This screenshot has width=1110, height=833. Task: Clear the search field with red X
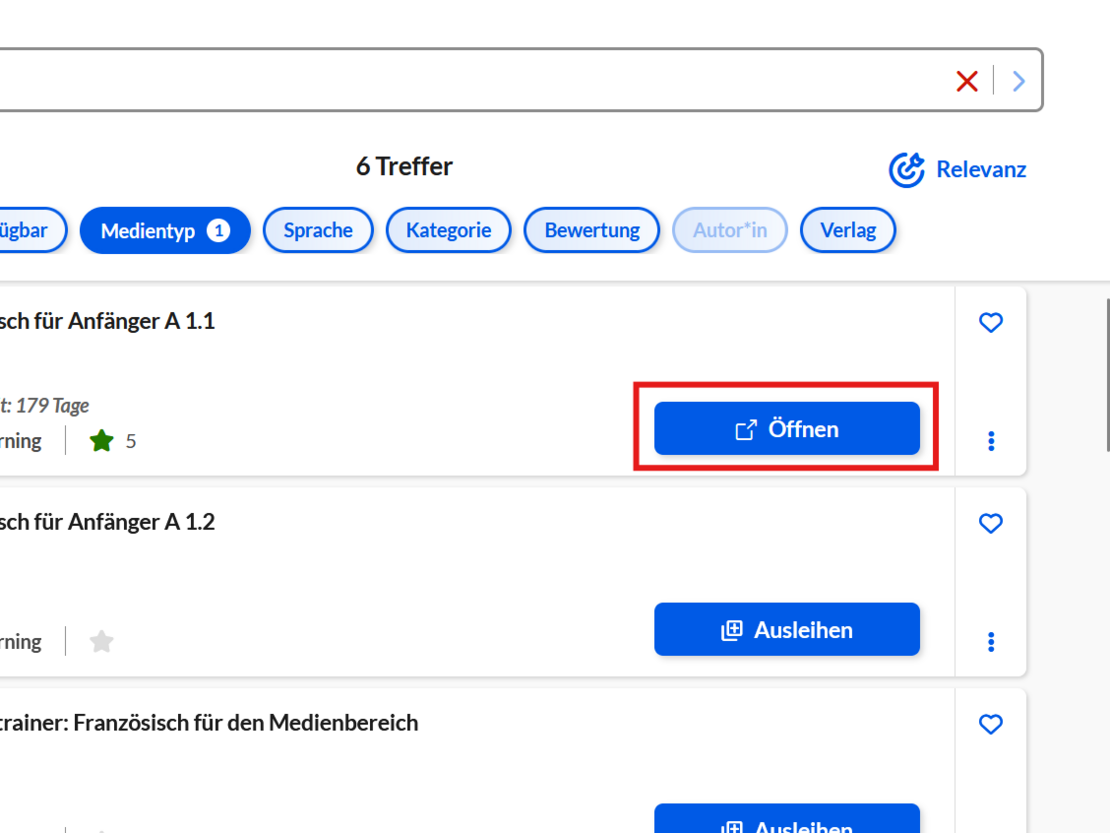tap(966, 81)
